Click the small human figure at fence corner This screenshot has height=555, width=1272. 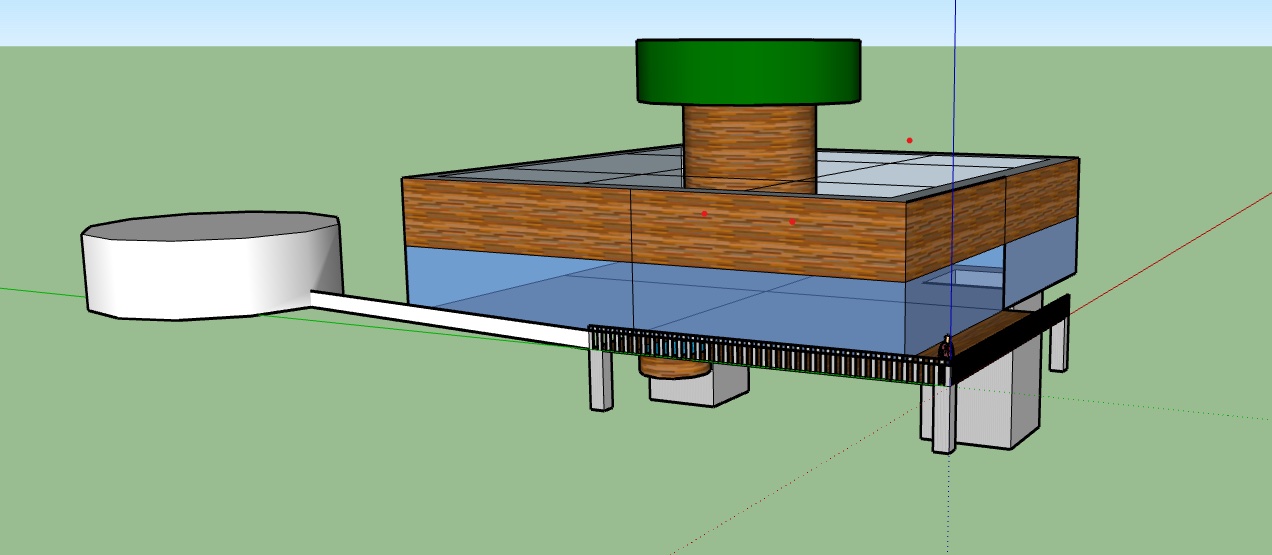point(946,347)
